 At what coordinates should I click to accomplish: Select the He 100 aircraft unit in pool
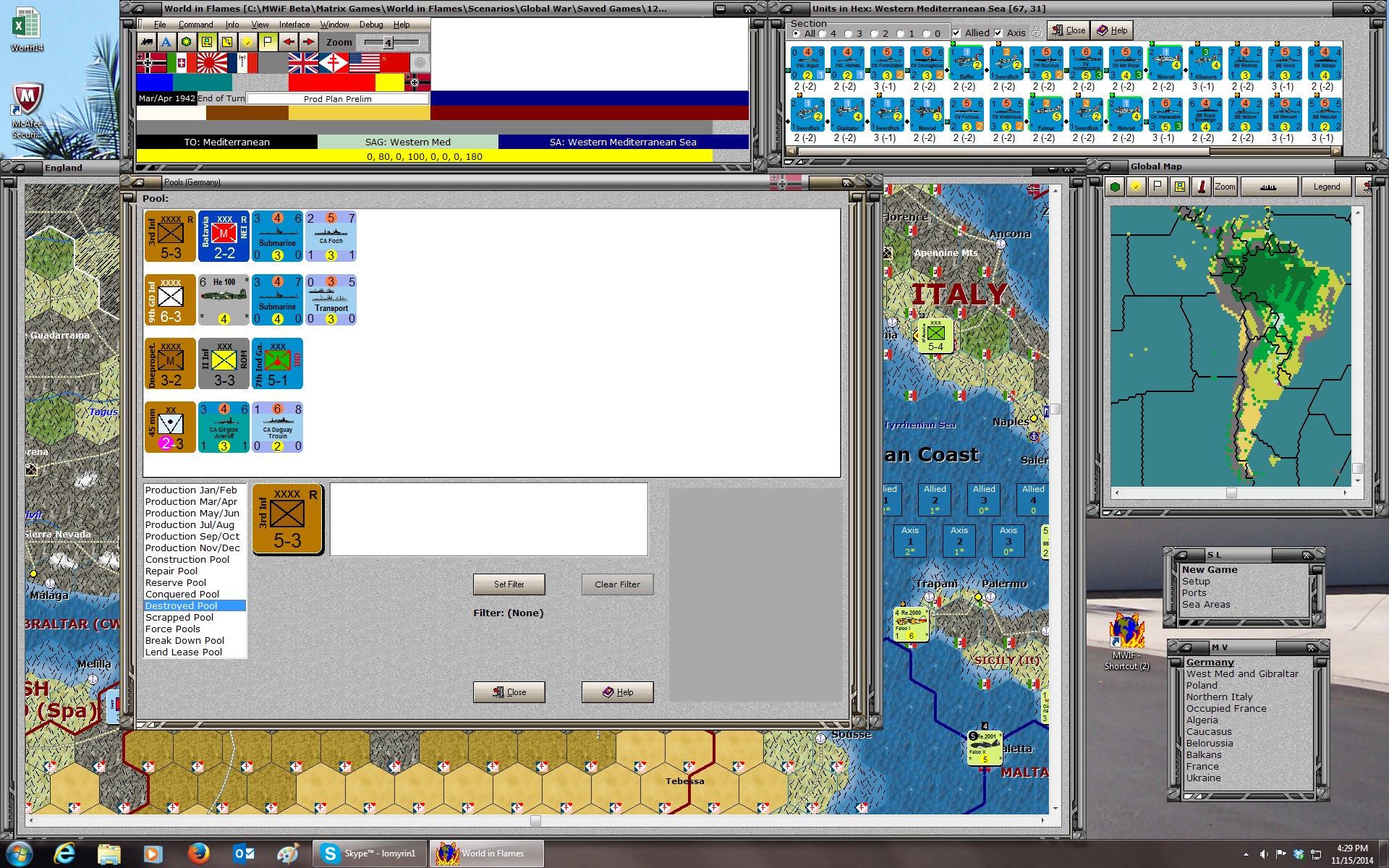point(224,299)
